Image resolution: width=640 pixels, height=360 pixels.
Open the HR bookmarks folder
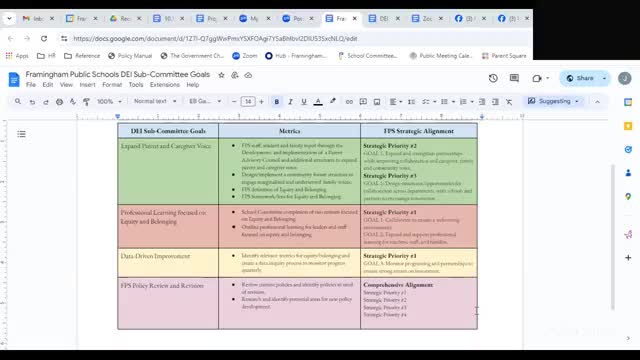pos(46,56)
